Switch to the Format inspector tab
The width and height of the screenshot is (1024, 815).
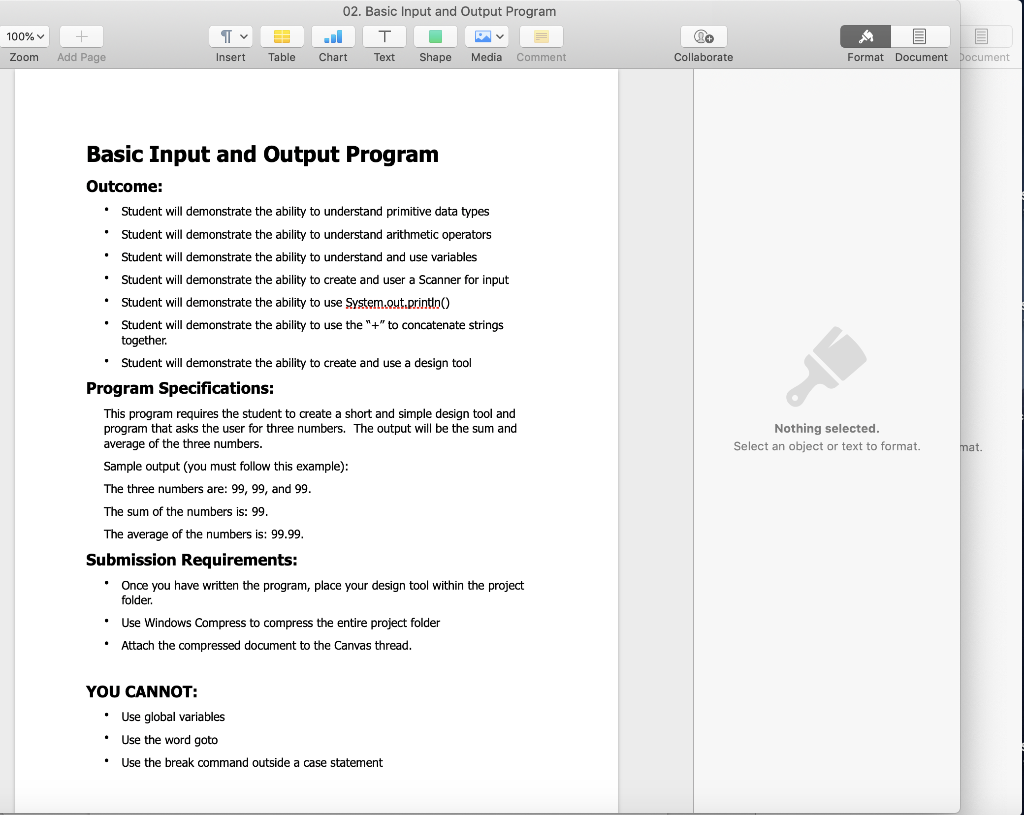point(865,37)
